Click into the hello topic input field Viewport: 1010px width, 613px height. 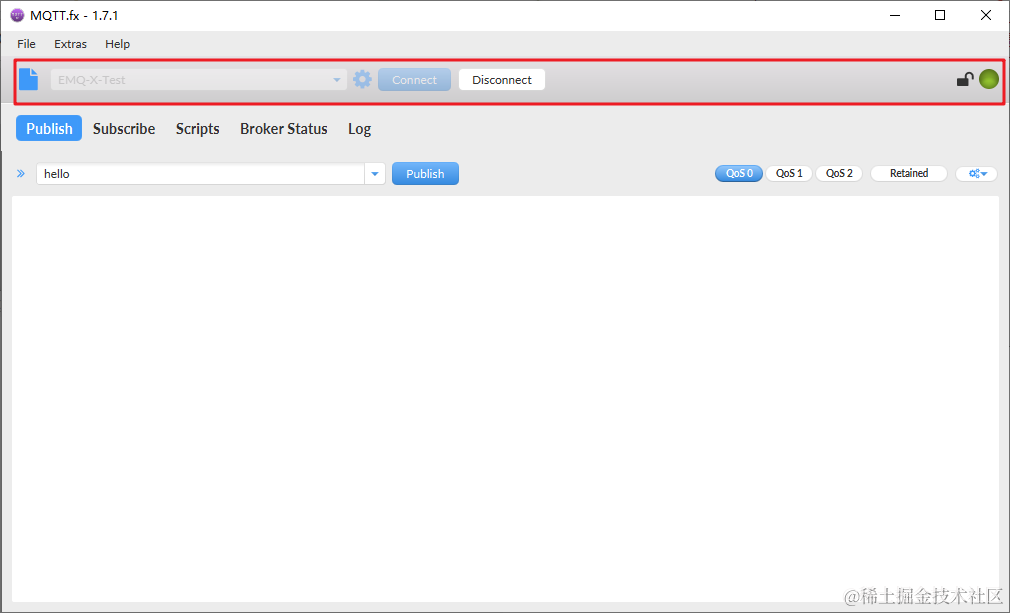point(200,174)
